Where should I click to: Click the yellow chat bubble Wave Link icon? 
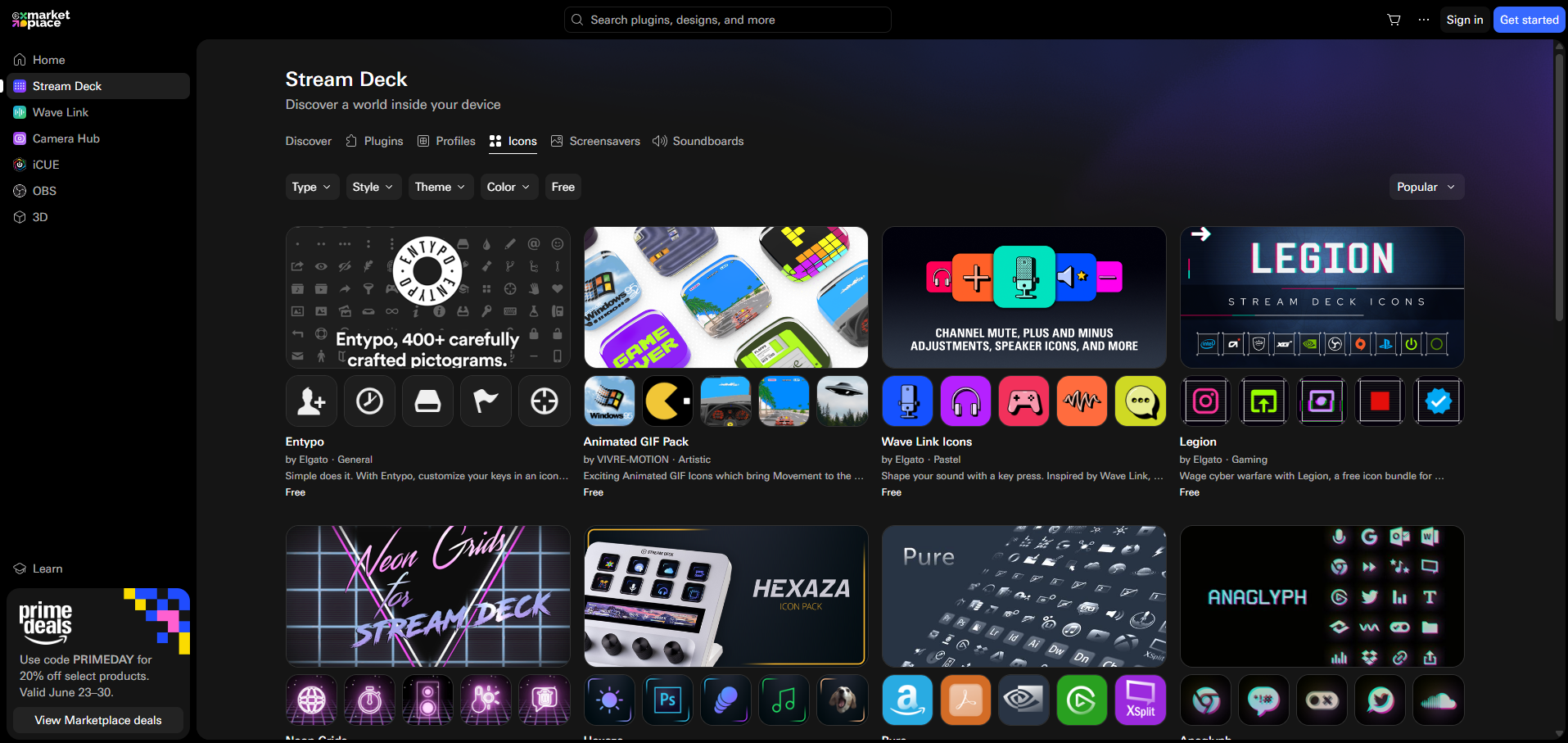click(1140, 401)
